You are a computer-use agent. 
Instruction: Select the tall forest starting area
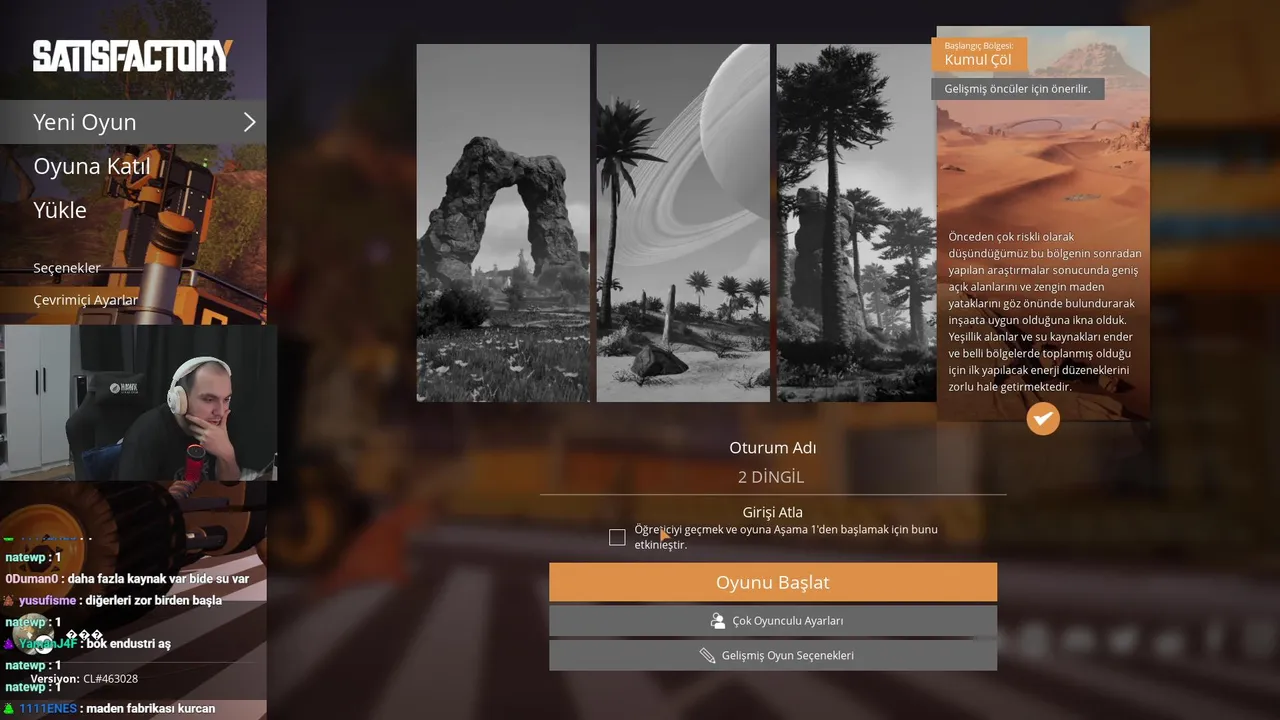click(x=856, y=223)
